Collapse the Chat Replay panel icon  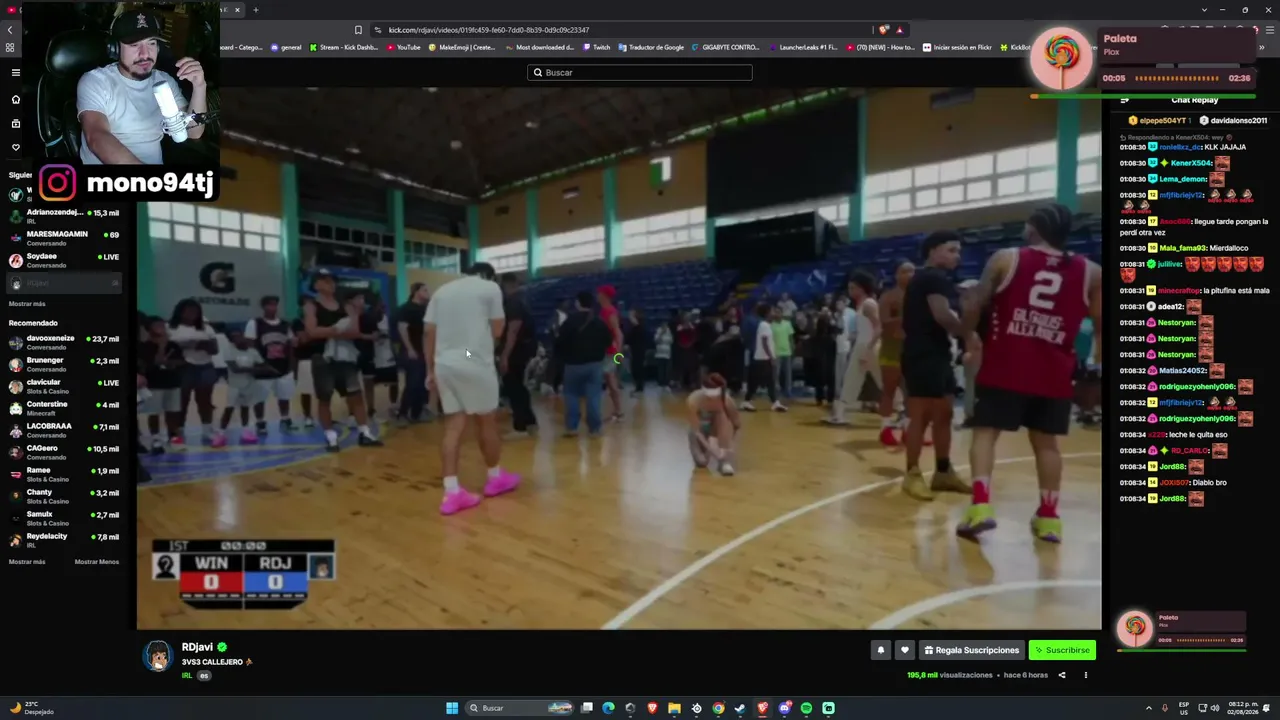tap(1125, 100)
